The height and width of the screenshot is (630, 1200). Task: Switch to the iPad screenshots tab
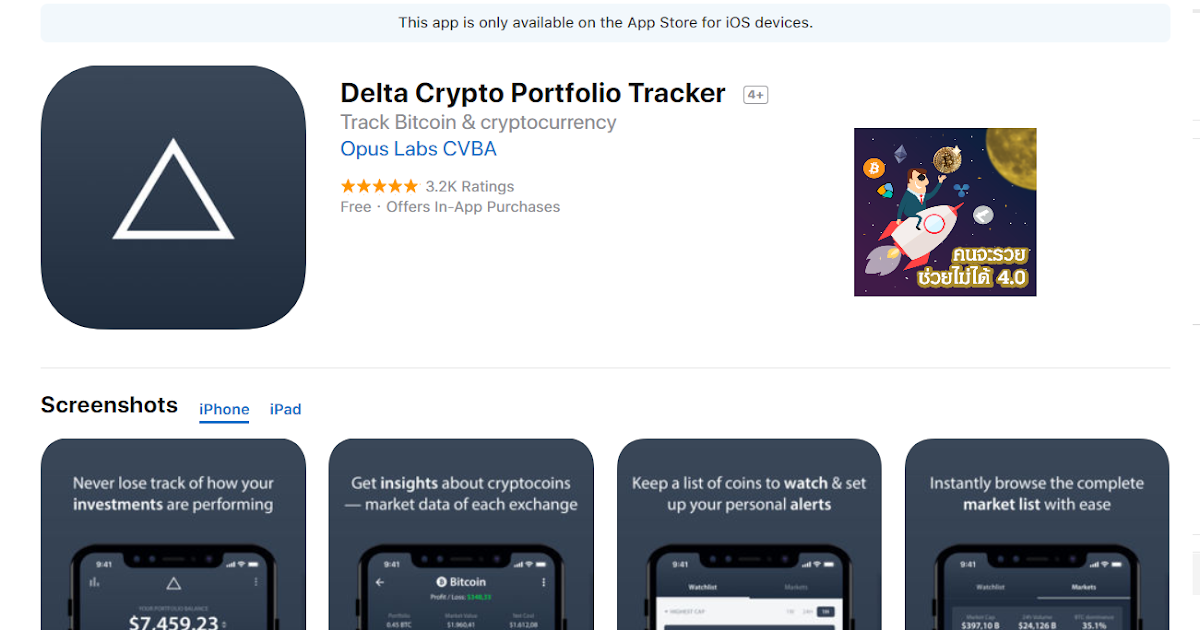tap(285, 409)
